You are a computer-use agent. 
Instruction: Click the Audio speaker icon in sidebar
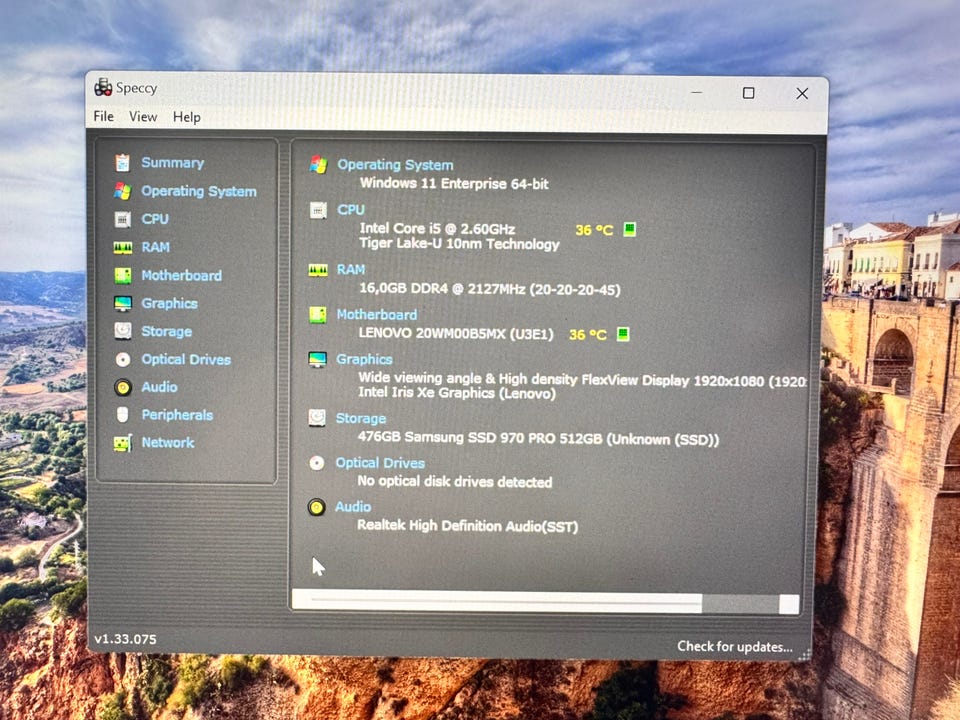122,387
